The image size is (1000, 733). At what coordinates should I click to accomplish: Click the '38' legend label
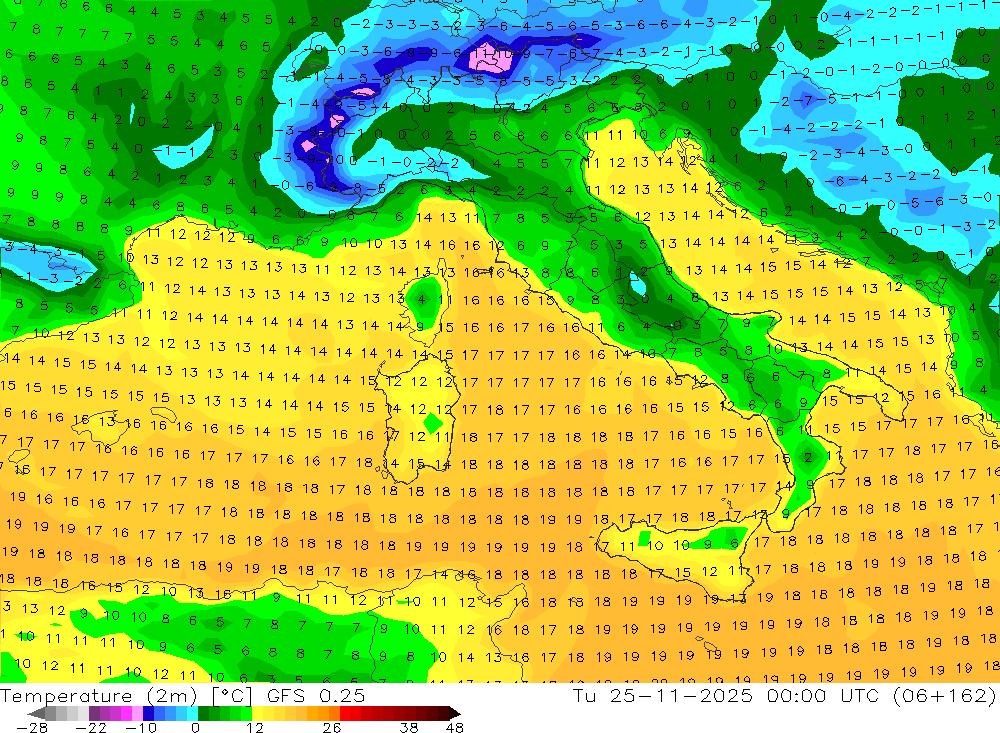click(409, 728)
